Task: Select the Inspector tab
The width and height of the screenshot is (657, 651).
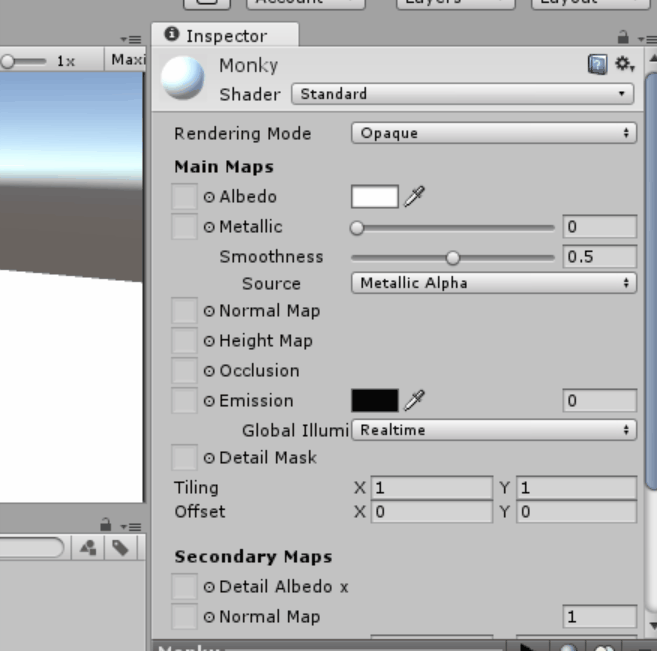Action: [x=225, y=35]
